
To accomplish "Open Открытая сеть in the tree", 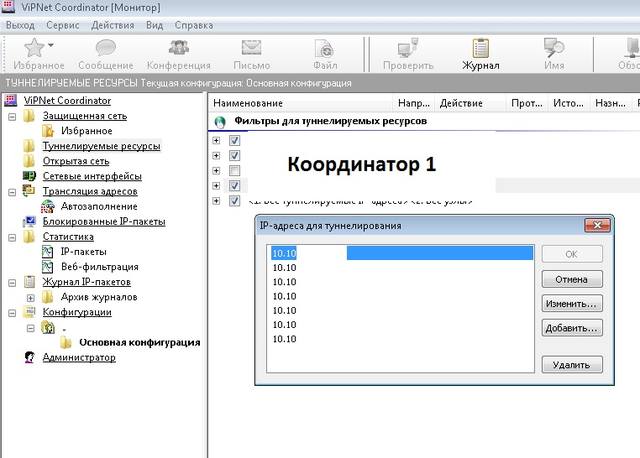I will 76,161.
